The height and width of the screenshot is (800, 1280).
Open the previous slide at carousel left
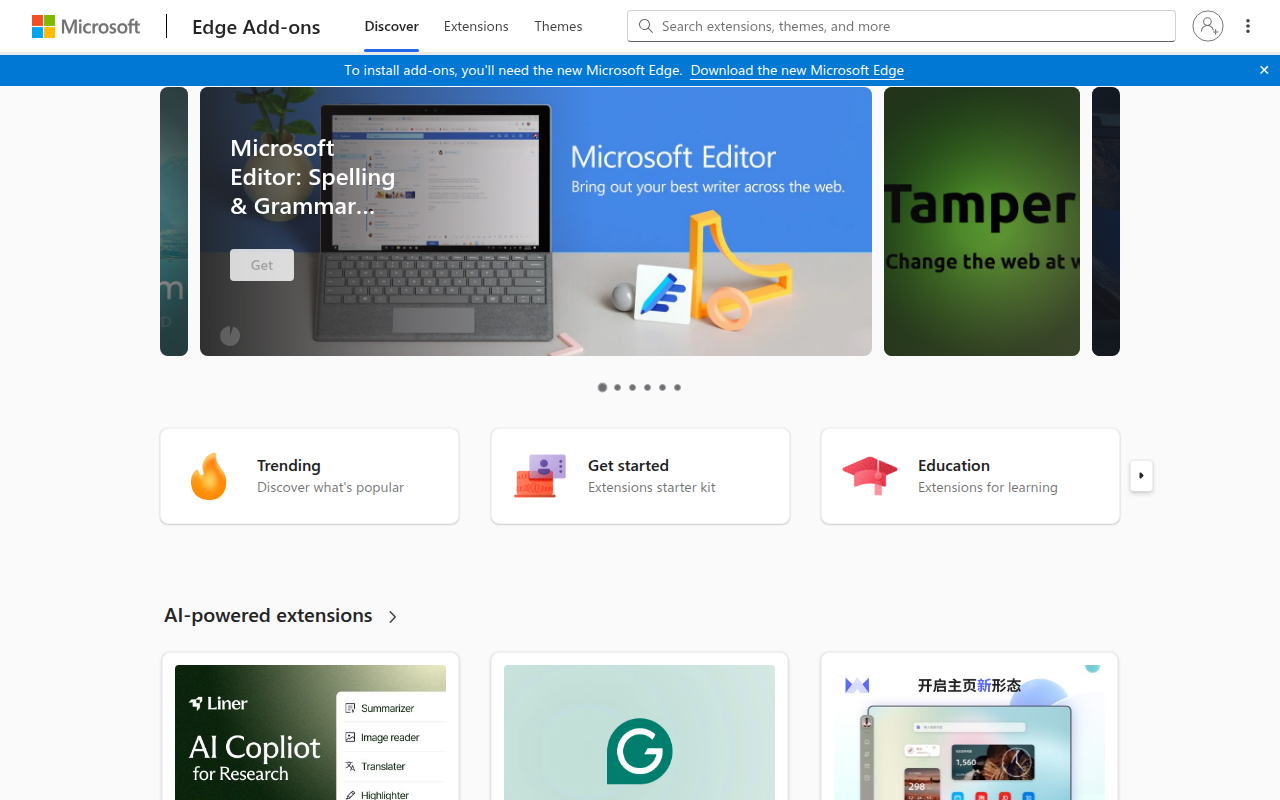coord(174,221)
